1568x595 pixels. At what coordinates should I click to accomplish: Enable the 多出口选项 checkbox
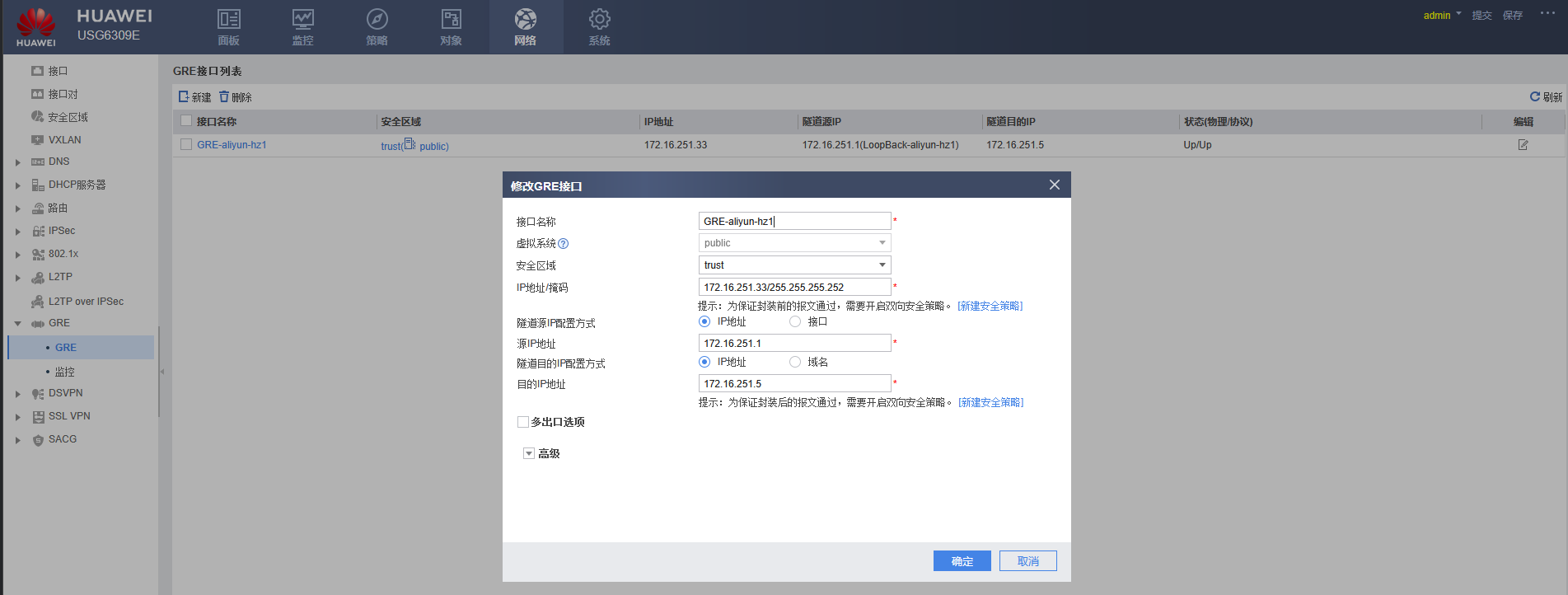[523, 422]
